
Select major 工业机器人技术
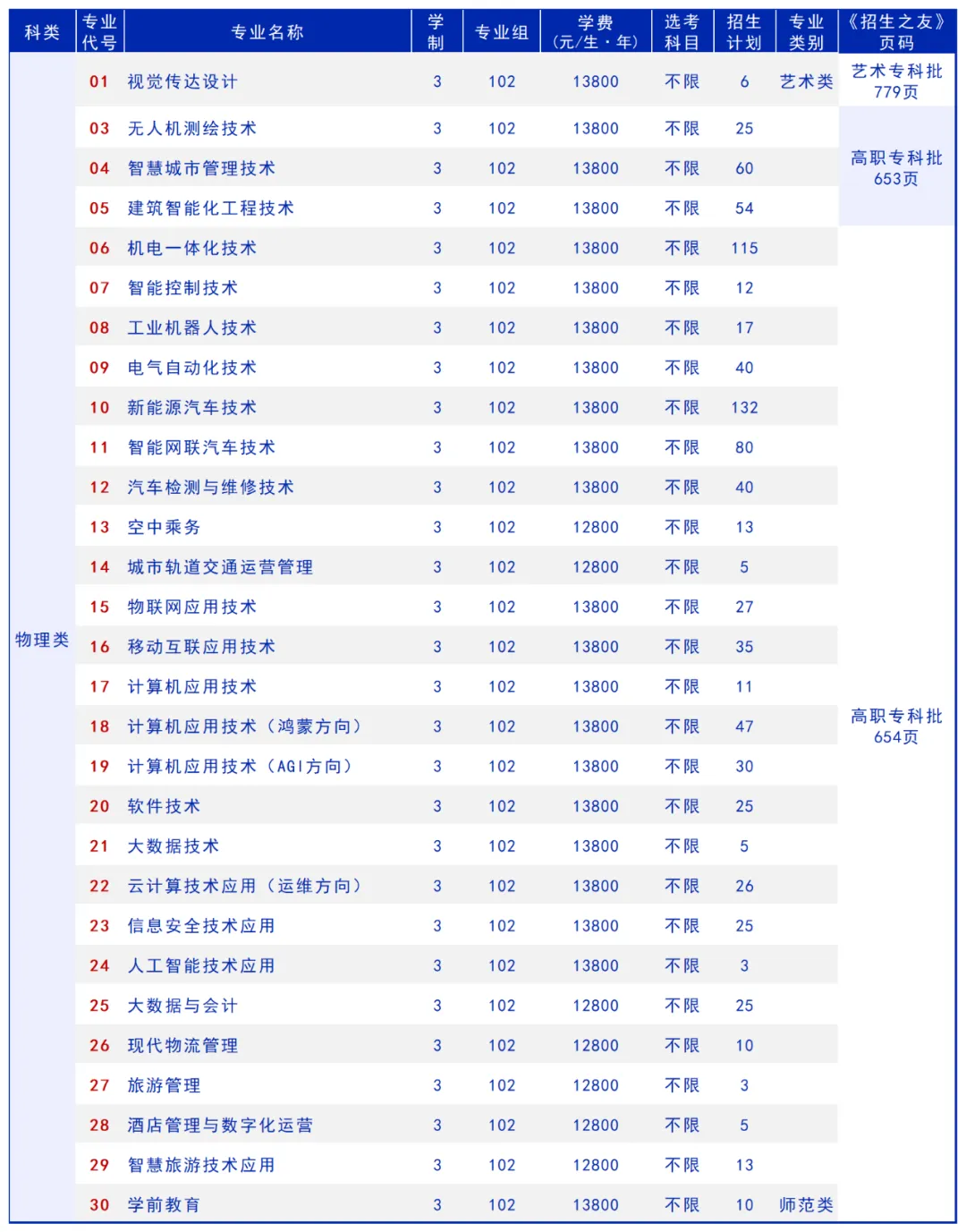coord(192,327)
